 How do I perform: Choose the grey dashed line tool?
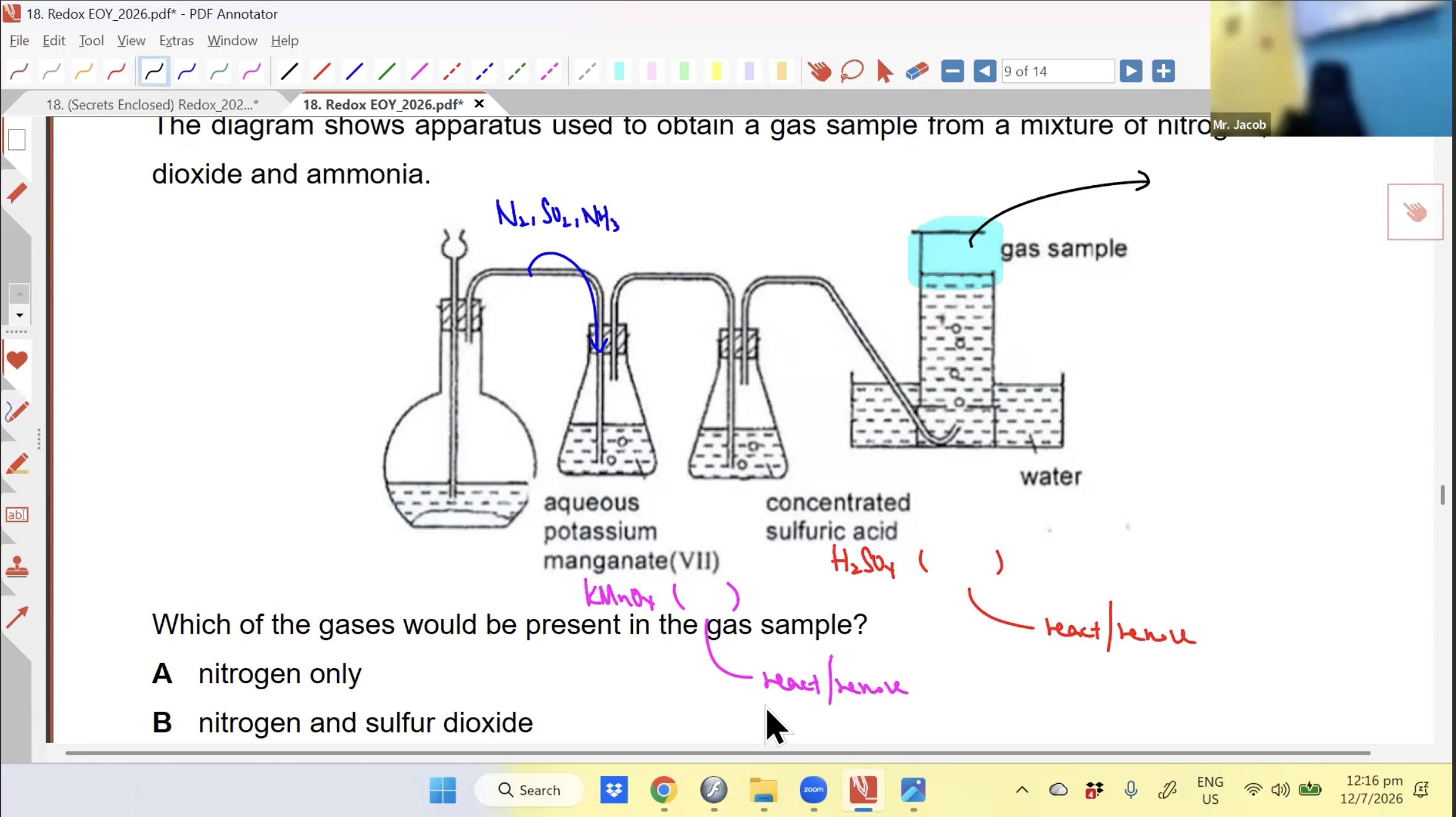pyautogui.click(x=587, y=72)
